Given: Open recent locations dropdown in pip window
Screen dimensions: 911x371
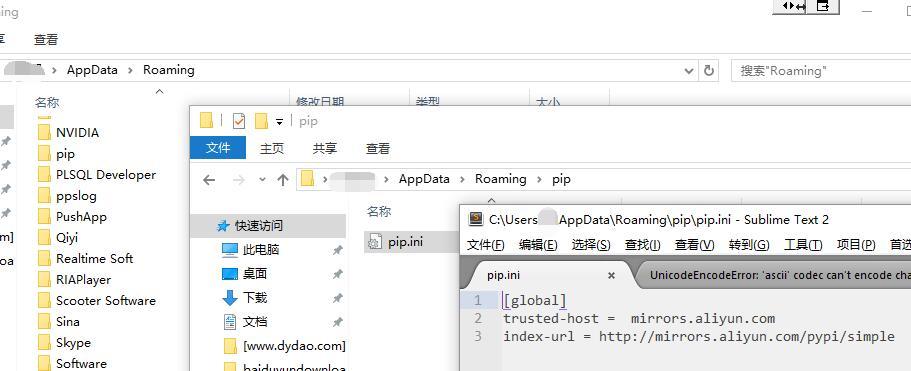Looking at the screenshot, I should click(x=262, y=180).
